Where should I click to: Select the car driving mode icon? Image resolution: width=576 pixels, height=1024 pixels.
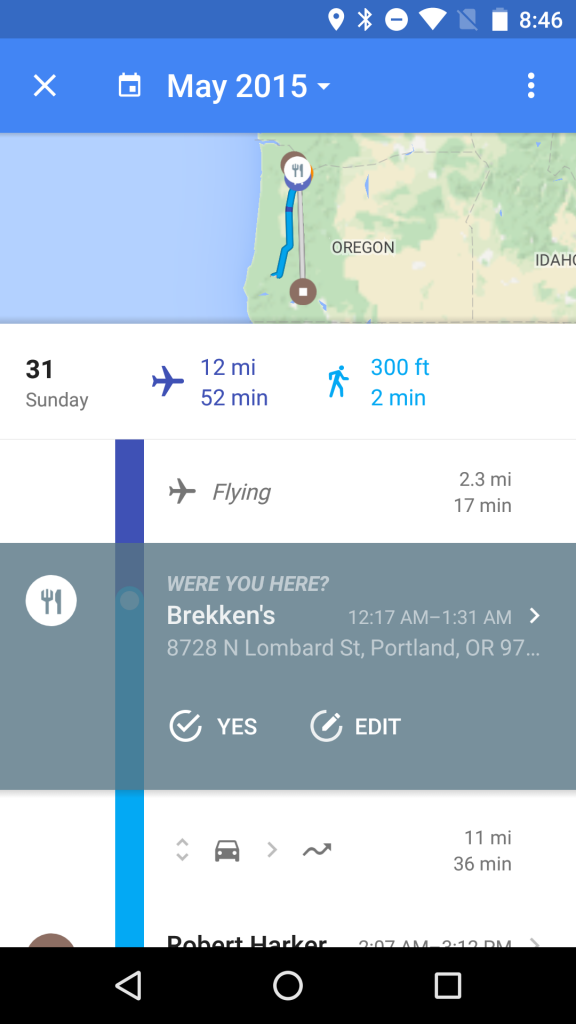pyautogui.click(x=226, y=849)
